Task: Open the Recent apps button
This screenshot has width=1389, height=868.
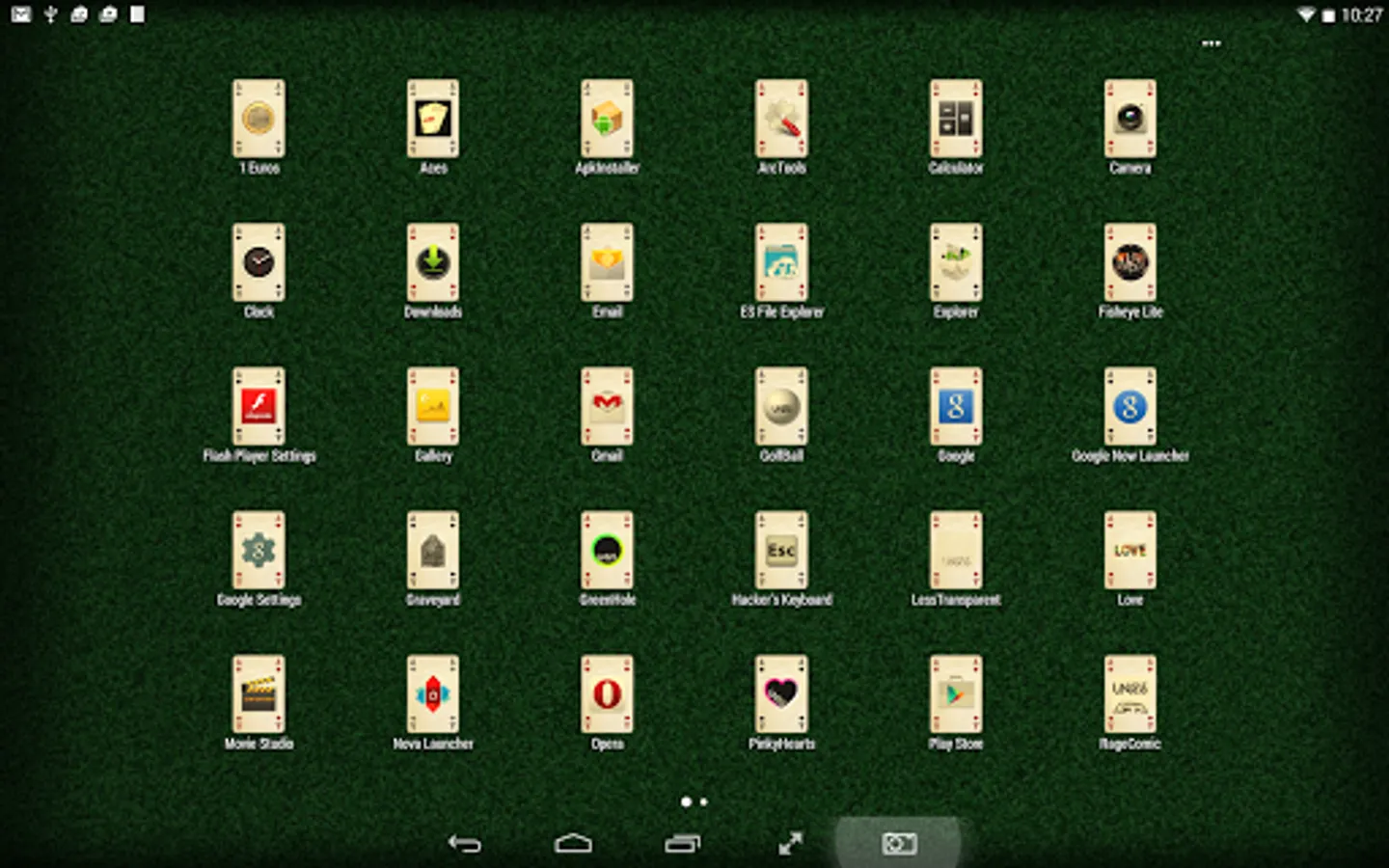Action: tap(683, 844)
